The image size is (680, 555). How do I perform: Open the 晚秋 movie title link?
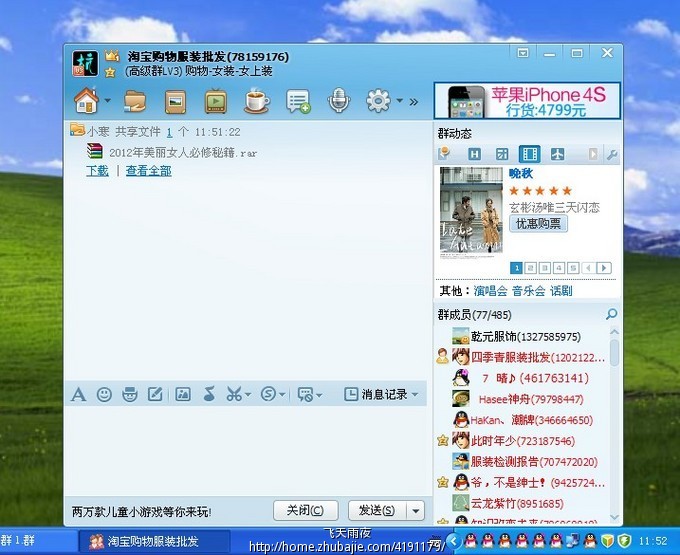pyautogui.click(x=520, y=173)
